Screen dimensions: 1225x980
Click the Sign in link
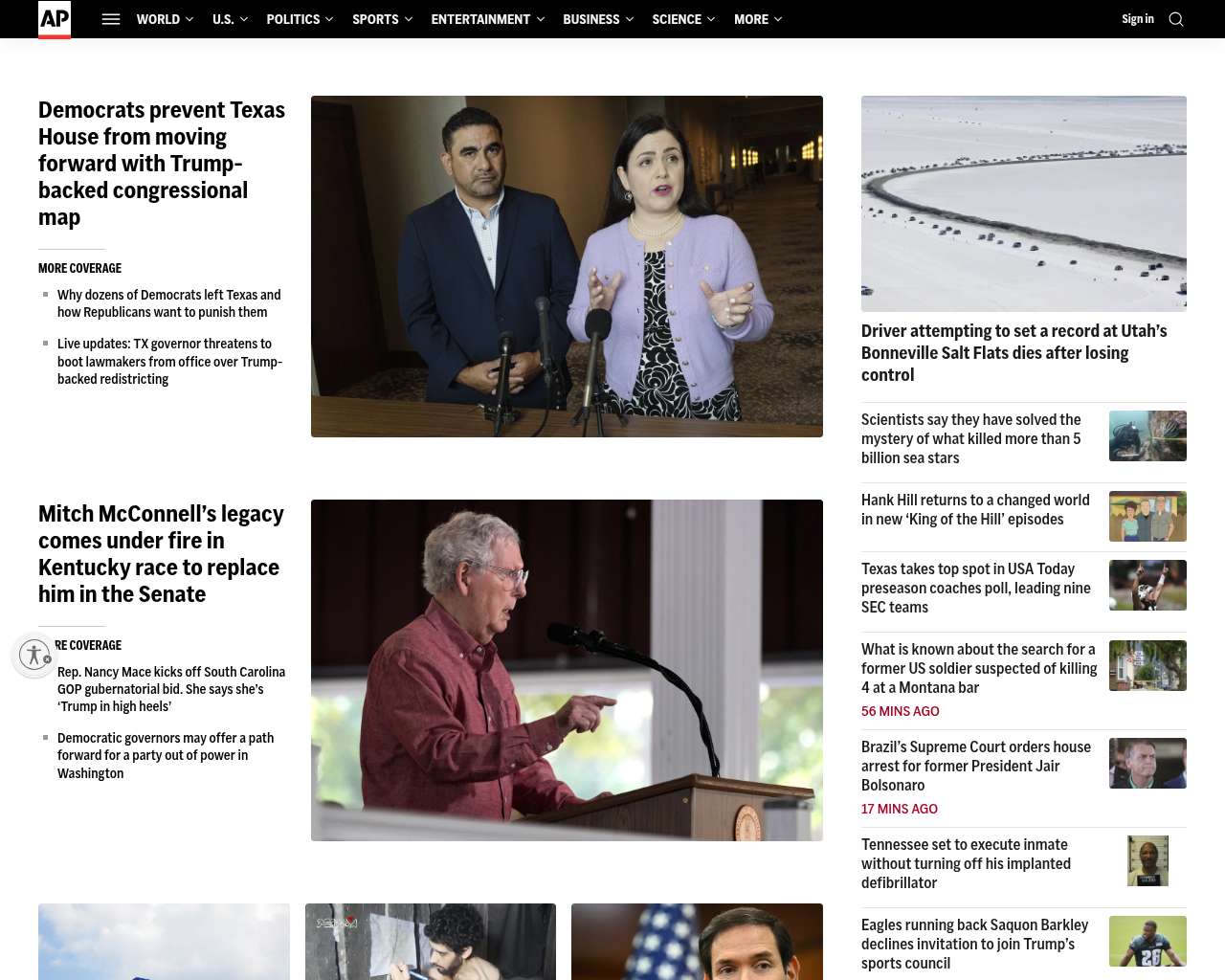1138,19
